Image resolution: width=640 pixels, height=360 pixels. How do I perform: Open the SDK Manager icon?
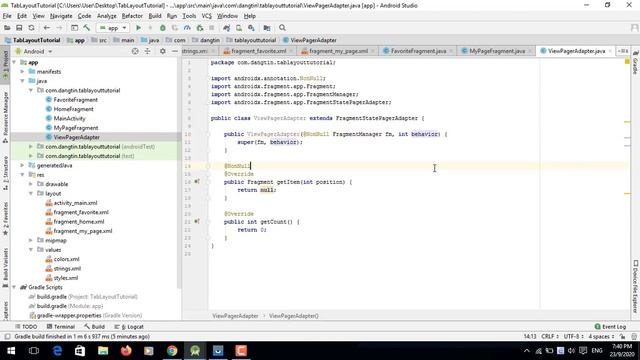tap(251, 28)
